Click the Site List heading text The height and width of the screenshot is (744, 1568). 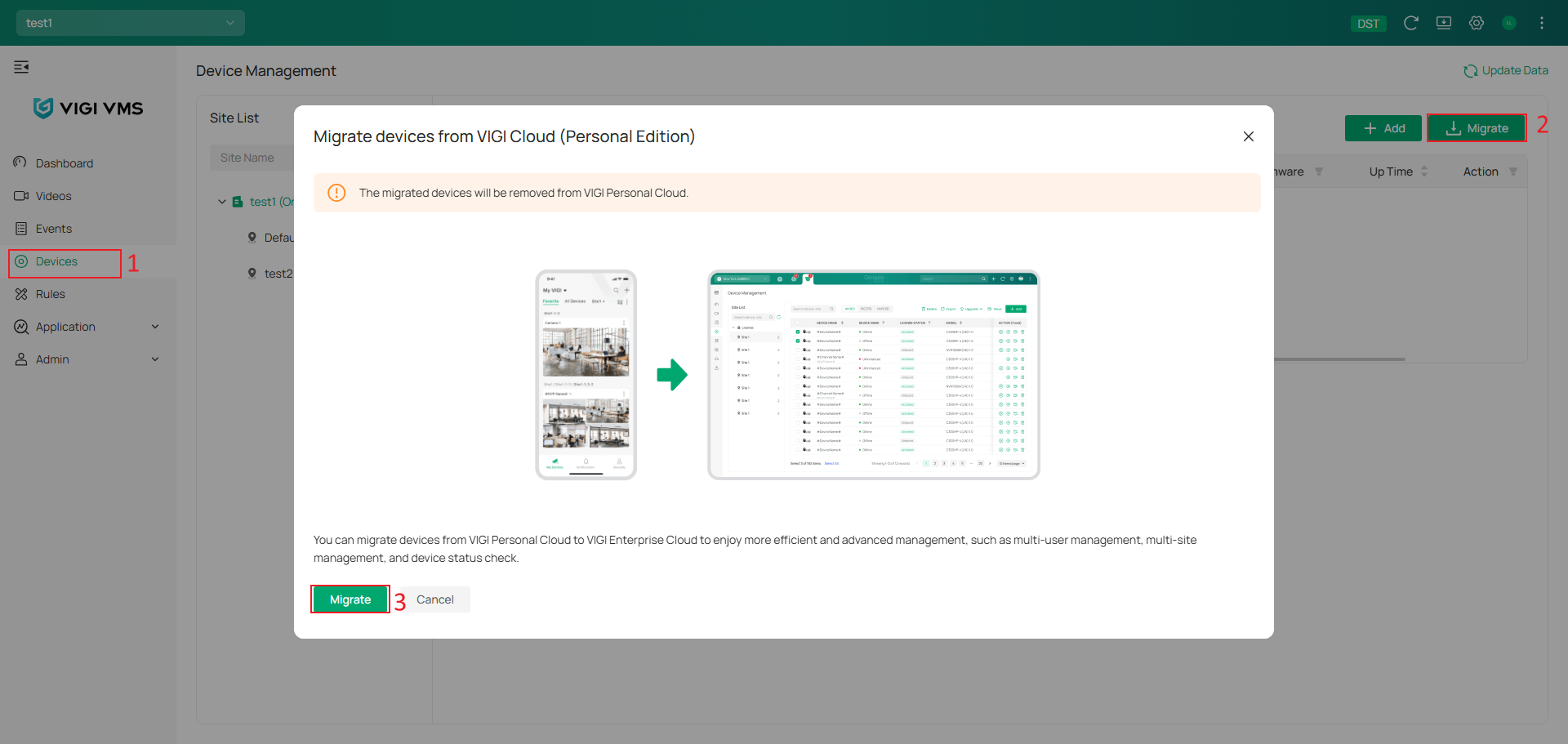click(234, 118)
